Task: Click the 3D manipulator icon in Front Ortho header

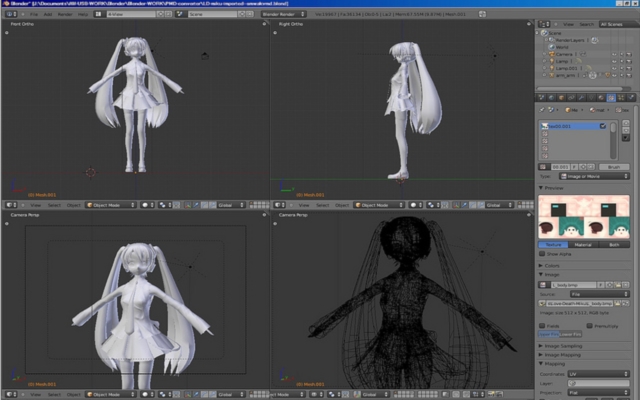Action: click(187, 205)
